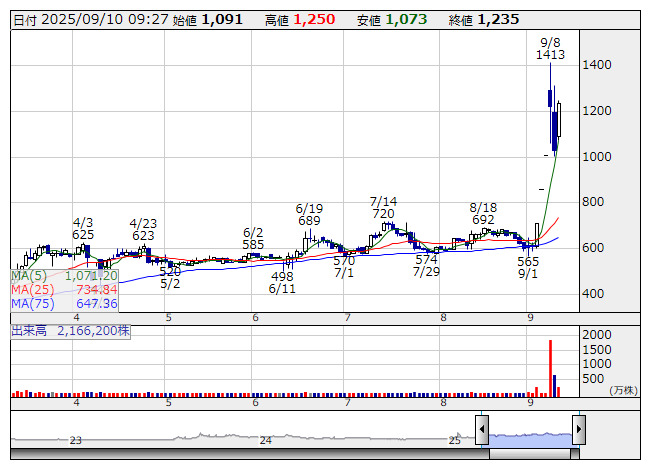Click the horizontal scrollbar thumb below navigator

coord(530,454)
